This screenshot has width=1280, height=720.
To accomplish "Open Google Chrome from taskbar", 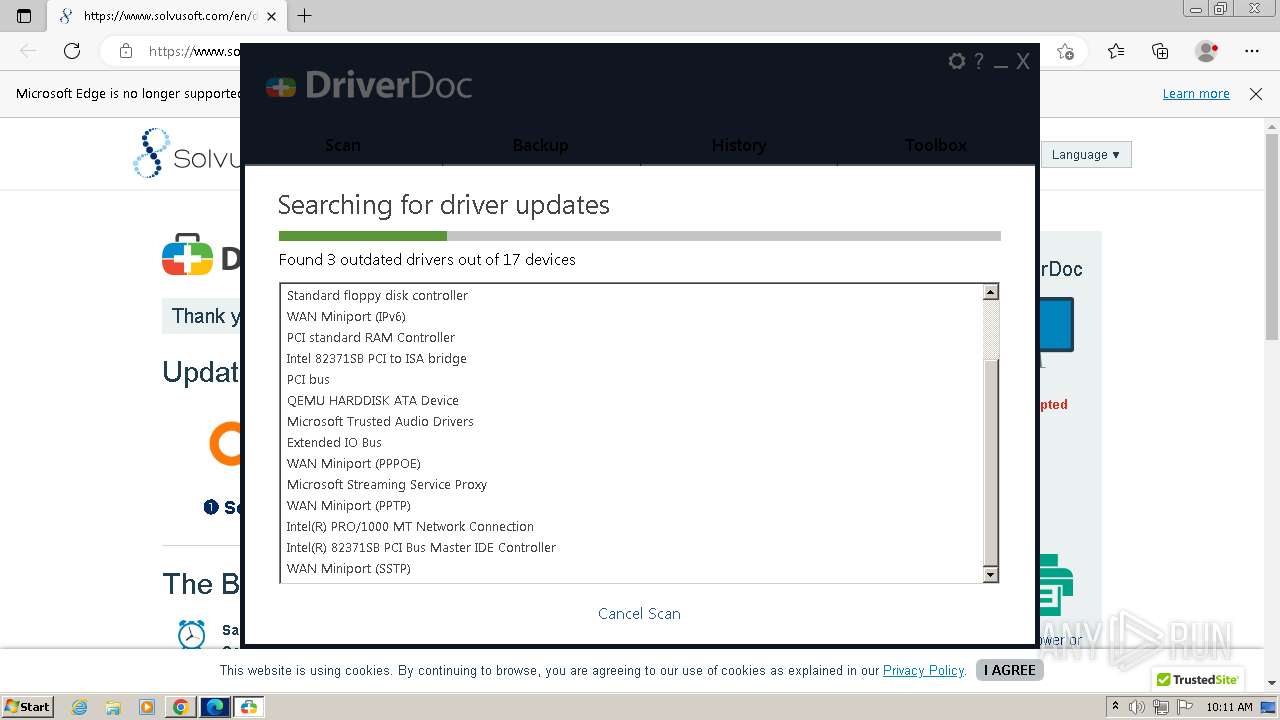I will (x=180, y=707).
